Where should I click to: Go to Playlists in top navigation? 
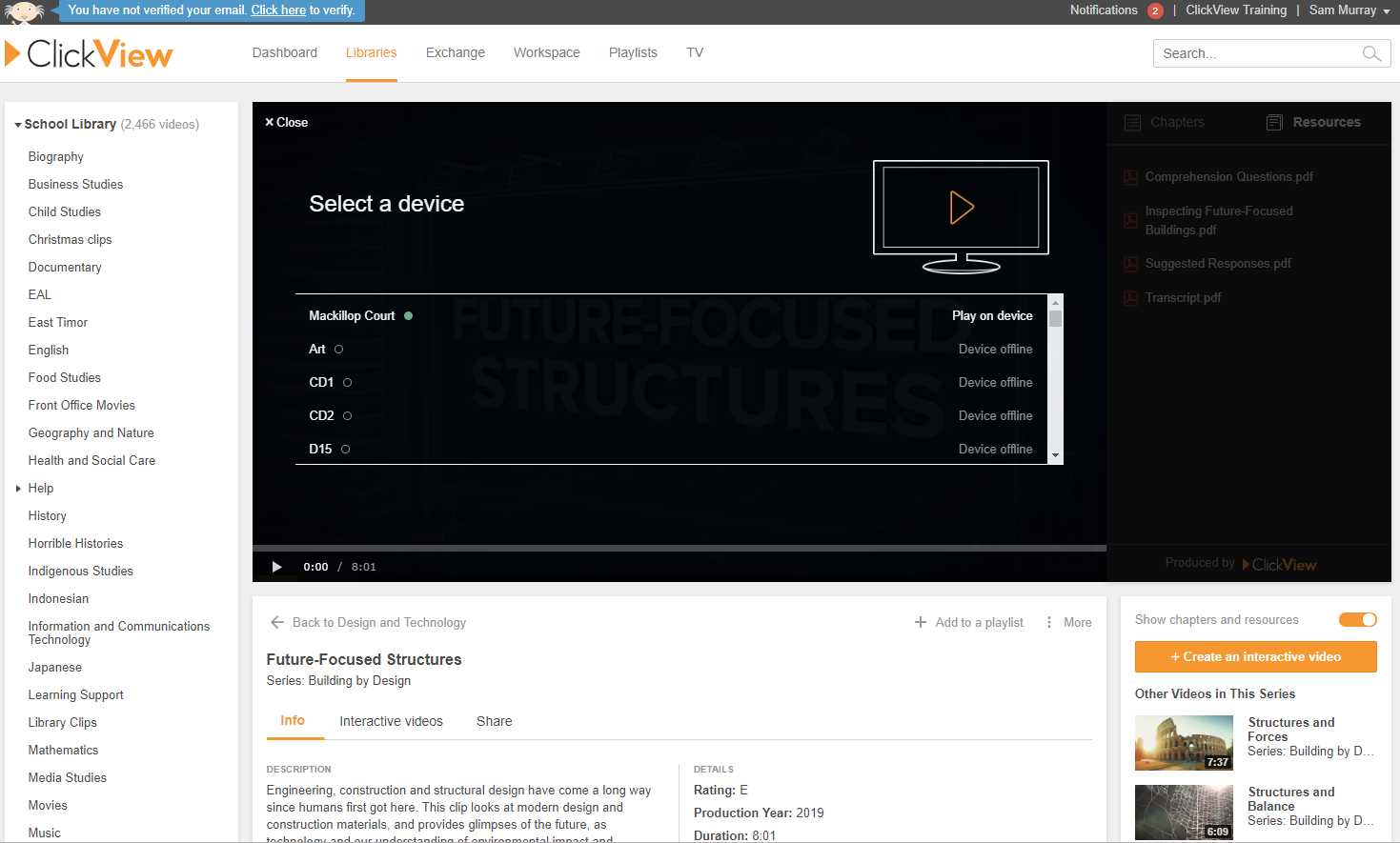(x=633, y=52)
